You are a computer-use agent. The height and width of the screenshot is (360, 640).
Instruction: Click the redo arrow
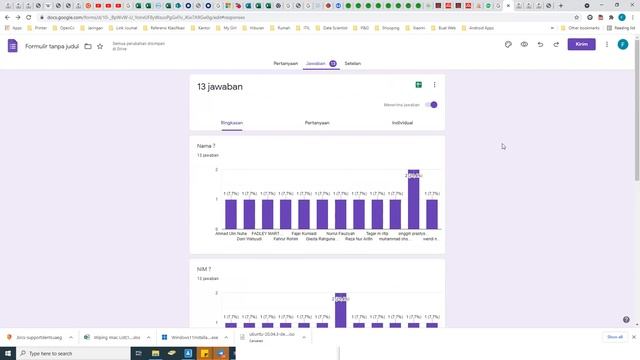pyautogui.click(x=556, y=44)
